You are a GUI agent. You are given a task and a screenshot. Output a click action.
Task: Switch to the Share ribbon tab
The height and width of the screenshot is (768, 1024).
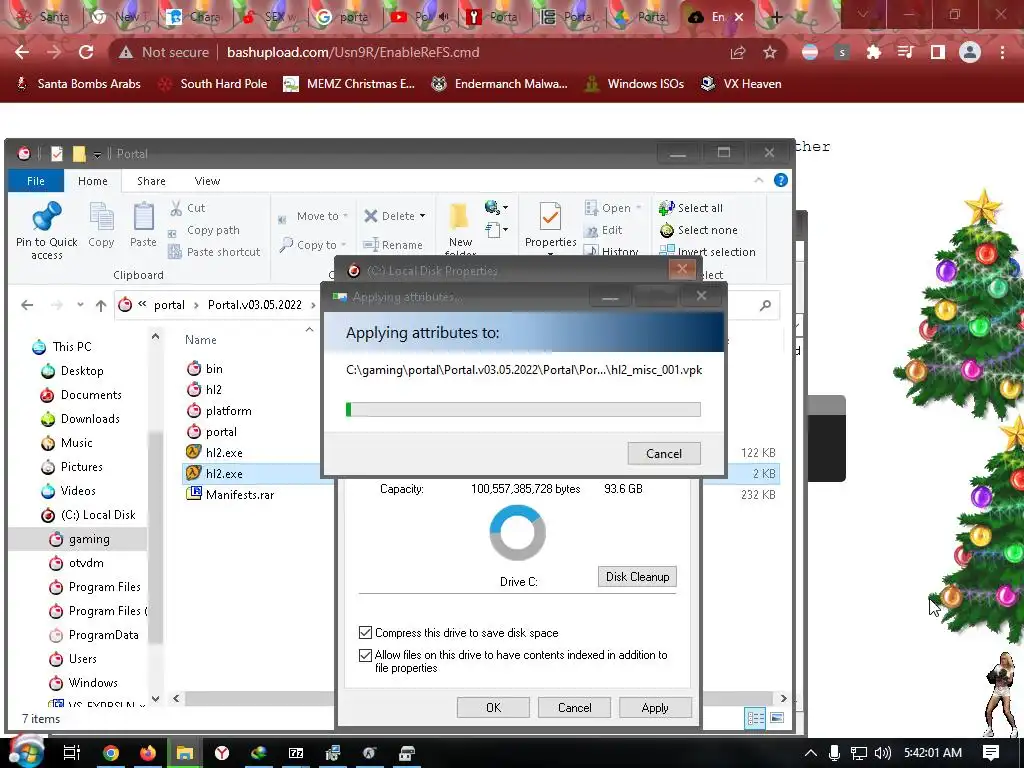151,181
